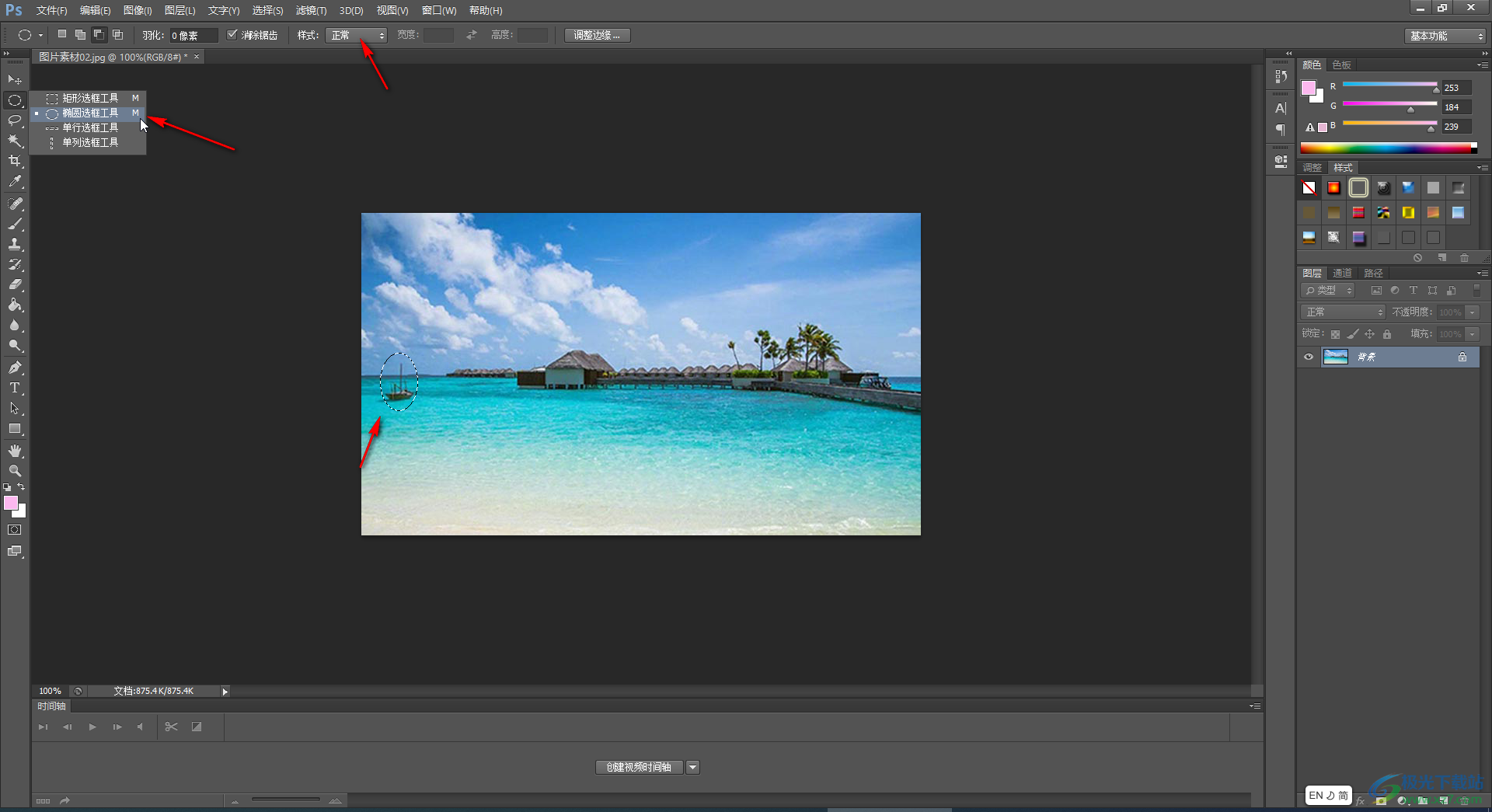Click the 创建视频时间轴 button
Screen dimensions: 1492x812
pos(639,768)
